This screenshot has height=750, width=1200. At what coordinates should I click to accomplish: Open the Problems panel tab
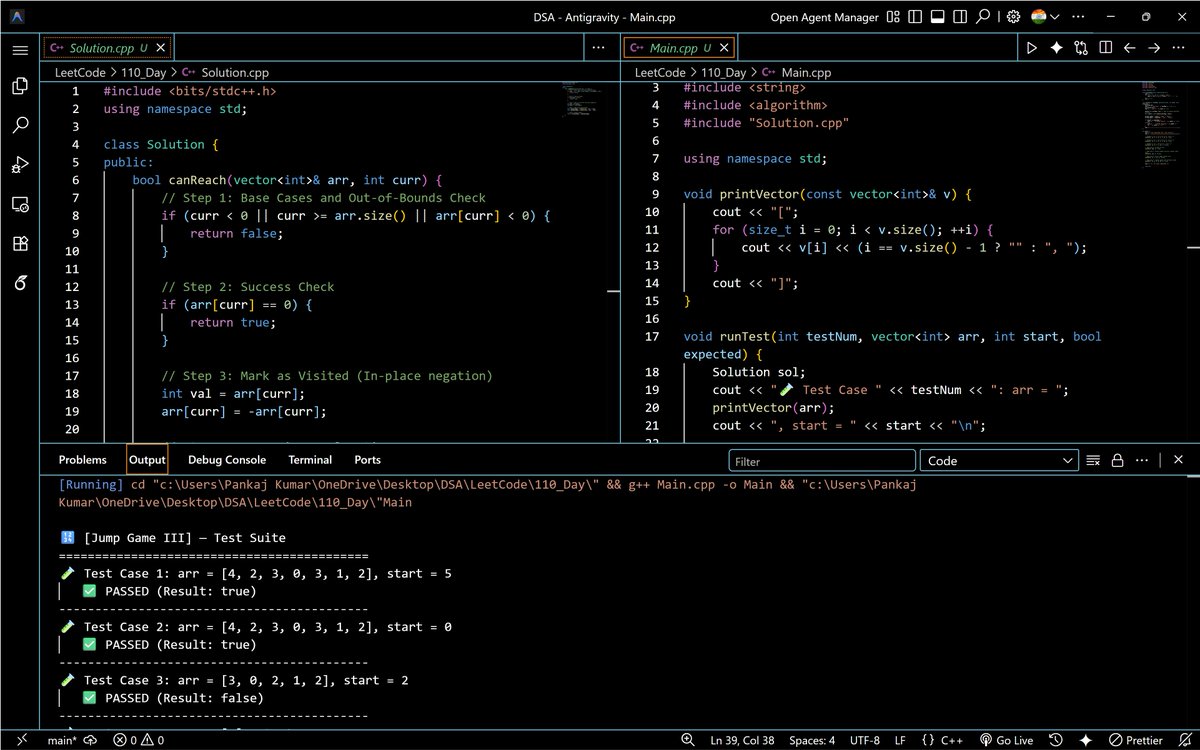[82, 460]
